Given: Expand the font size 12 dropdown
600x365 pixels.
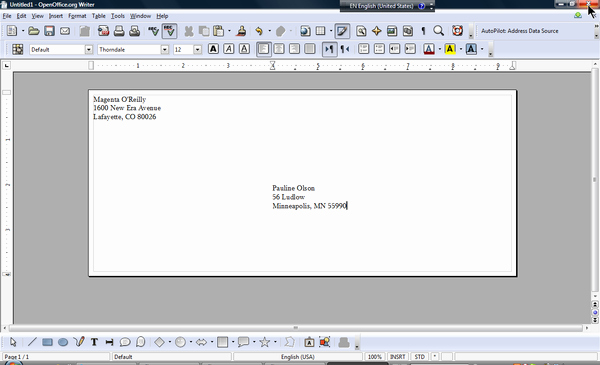Looking at the screenshot, I should coord(197,50).
